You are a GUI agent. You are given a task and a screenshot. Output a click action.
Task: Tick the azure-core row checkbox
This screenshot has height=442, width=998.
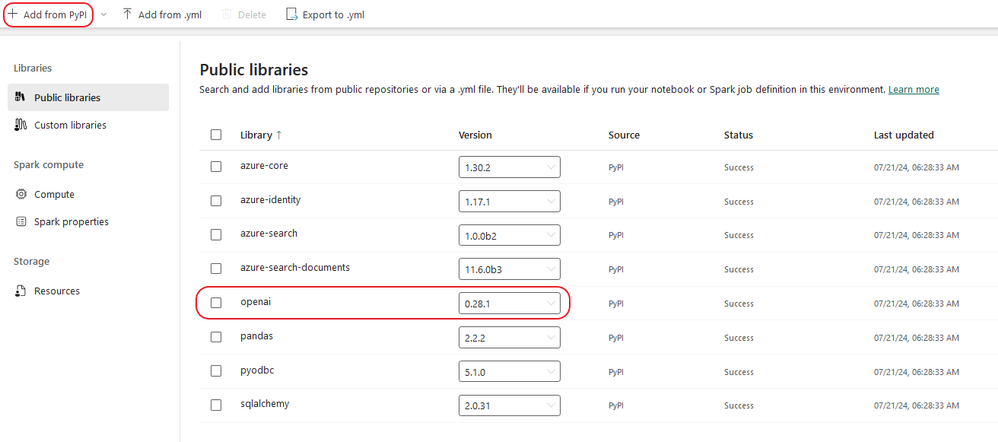pyautogui.click(x=216, y=167)
